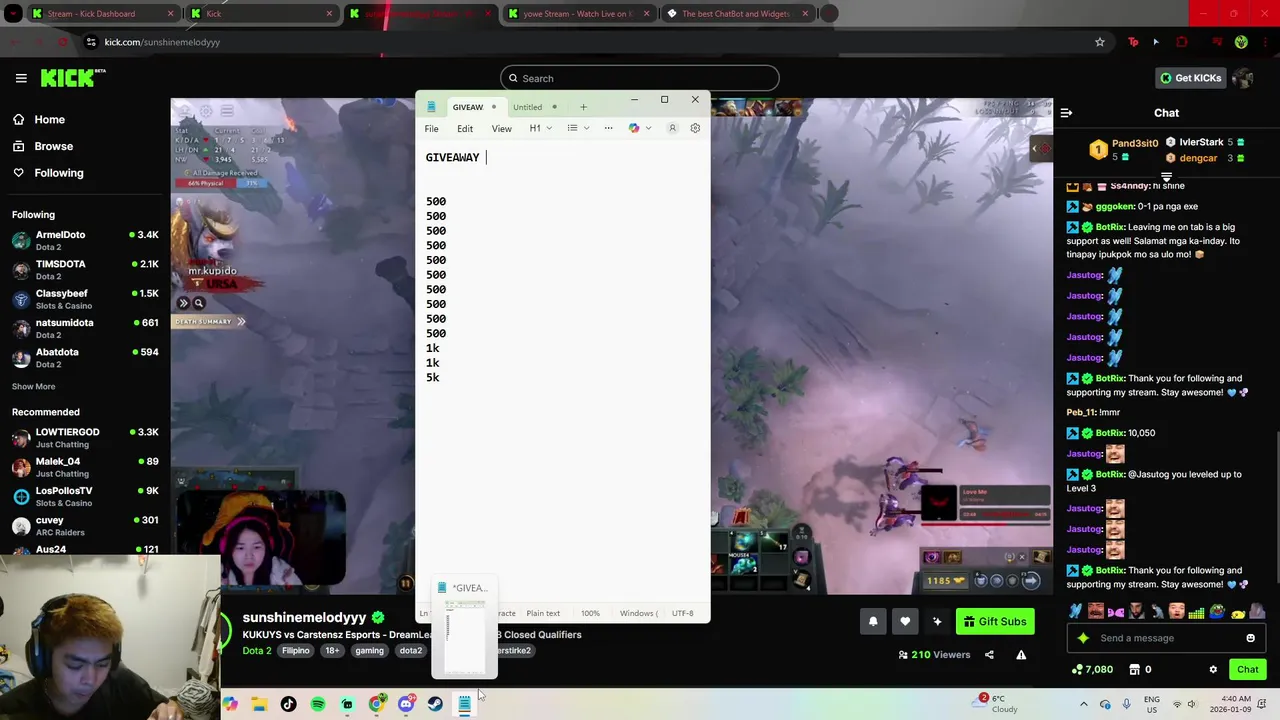Open Abatdota channel
1280x720 pixels.
(x=85, y=358)
